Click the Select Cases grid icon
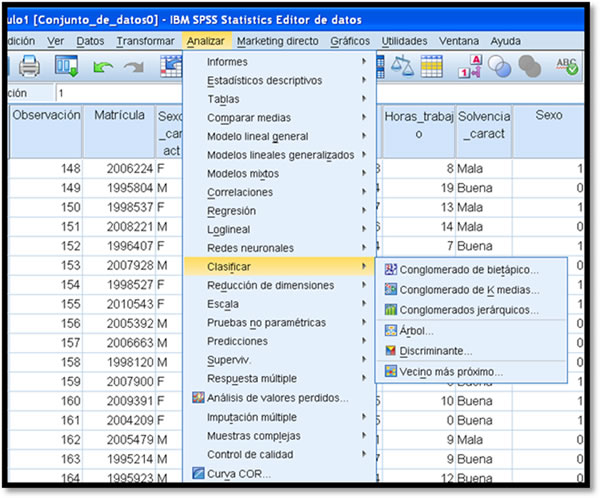This screenshot has width=600, height=498. coord(432,66)
